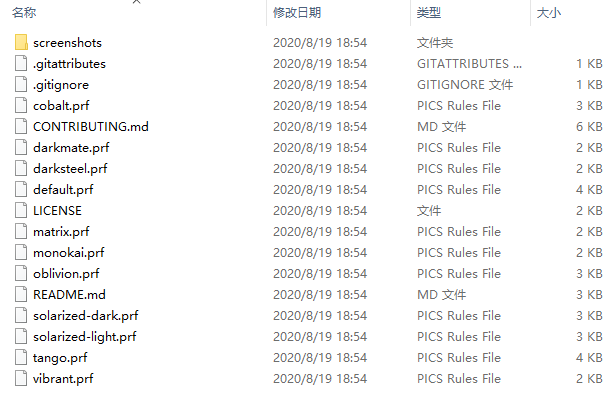The image size is (609, 401).
Task: Click the .gitignore file icon
Action: point(21,84)
